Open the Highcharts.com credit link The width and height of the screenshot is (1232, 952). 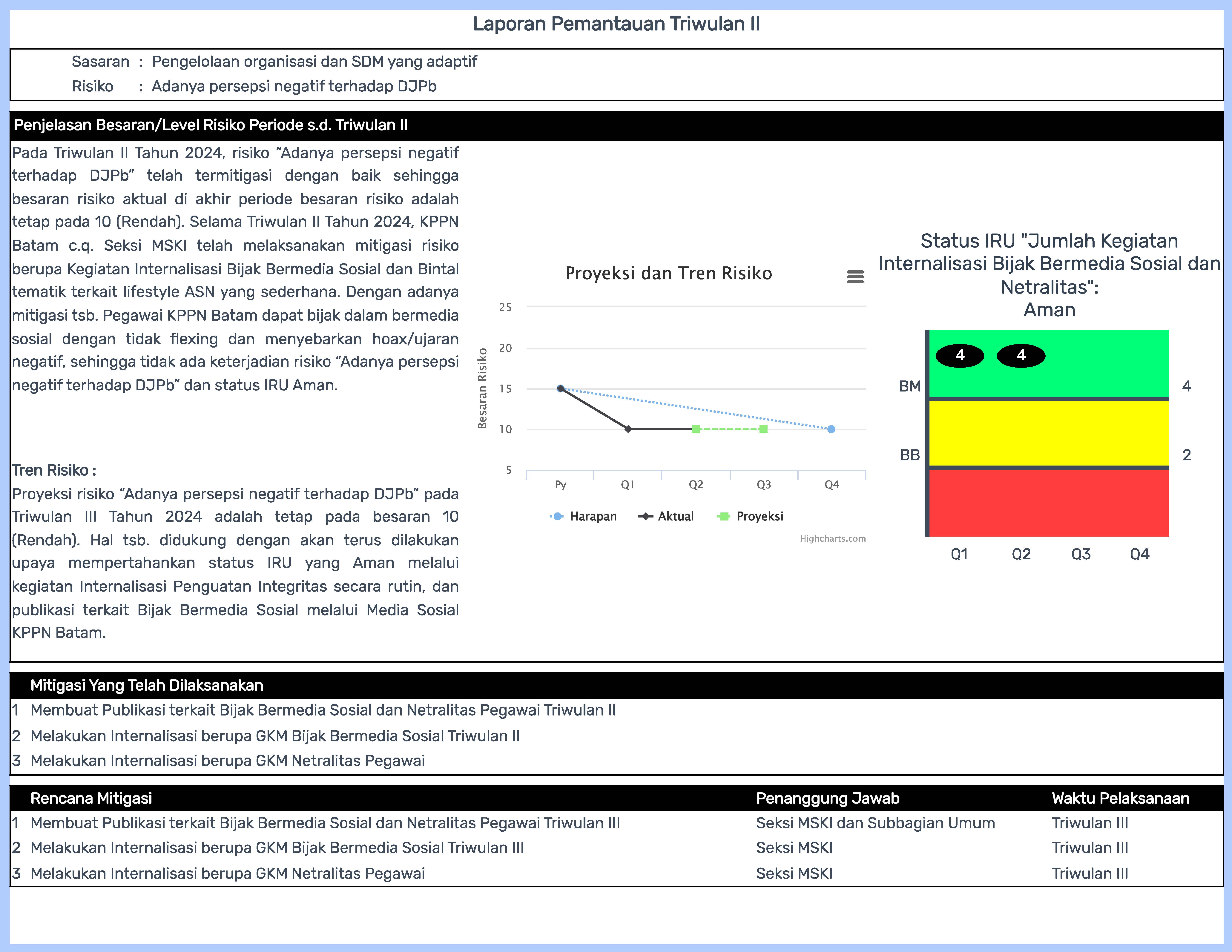tap(833, 539)
